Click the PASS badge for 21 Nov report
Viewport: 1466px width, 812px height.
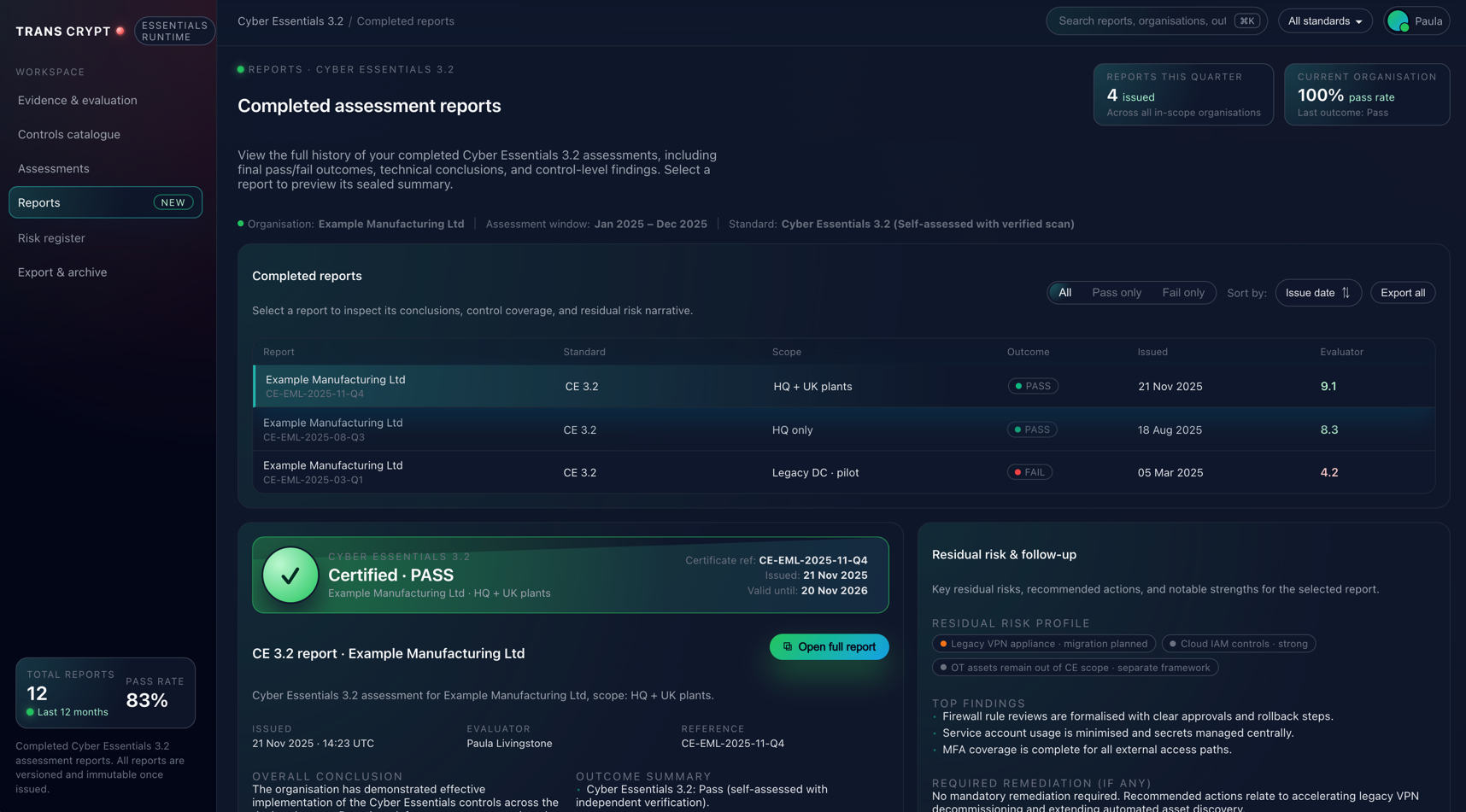click(1033, 387)
